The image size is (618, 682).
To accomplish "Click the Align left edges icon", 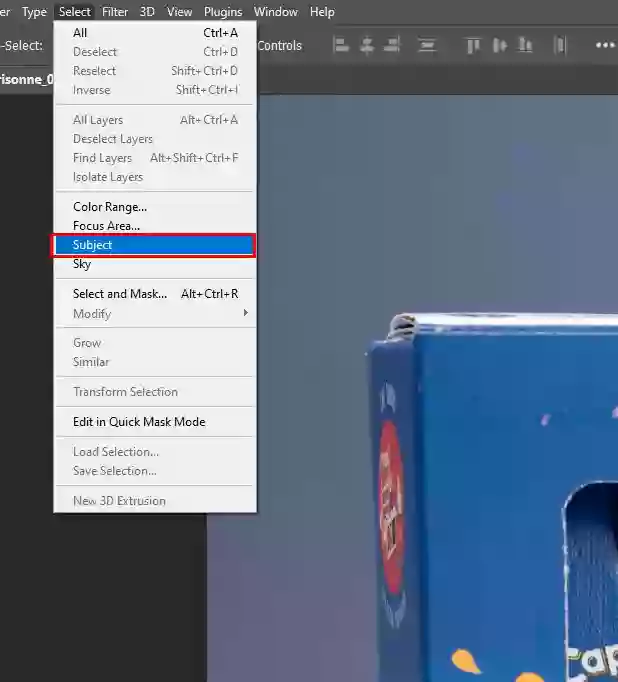I will click(341, 45).
